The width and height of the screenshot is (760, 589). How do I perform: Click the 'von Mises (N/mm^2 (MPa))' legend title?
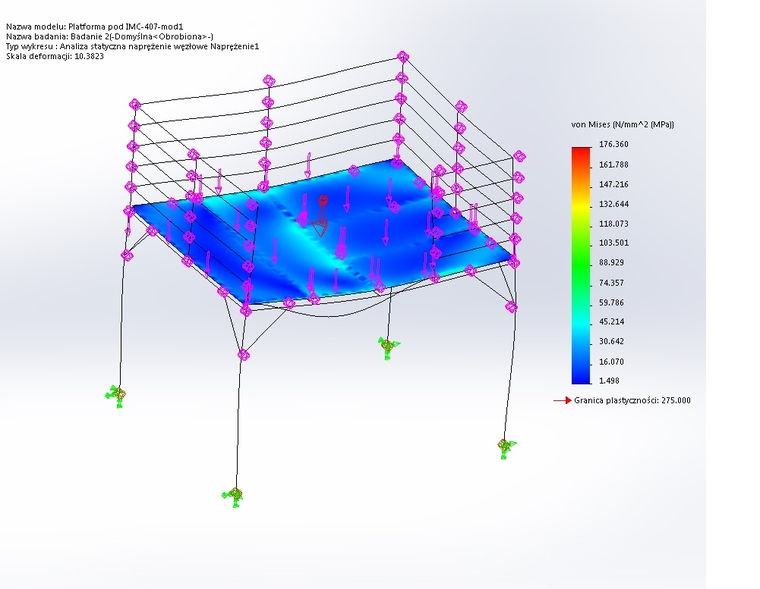[623, 125]
